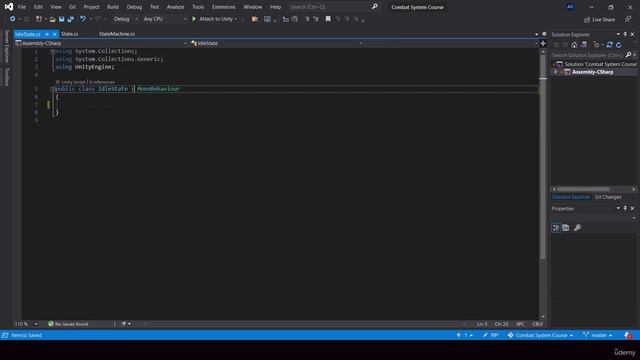Switch to the IdleState.cs tab

(28, 34)
